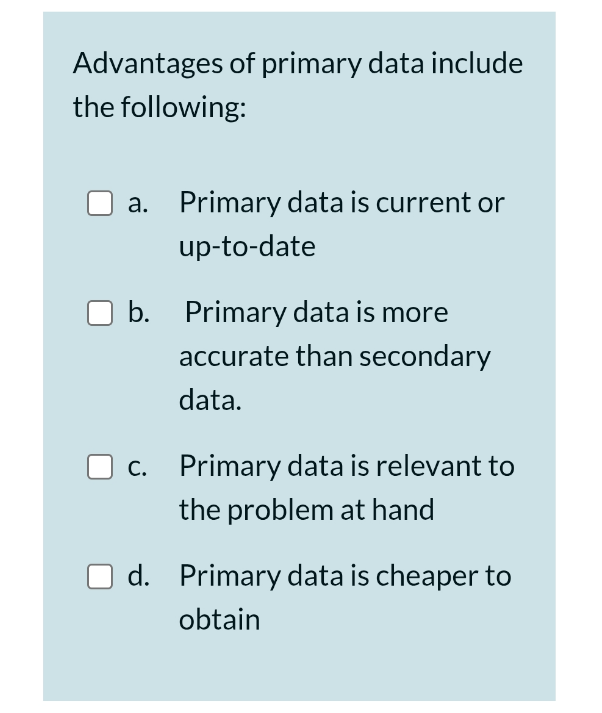The width and height of the screenshot is (602, 713).
Task: Click the line "the problem at hand"
Action: [307, 510]
